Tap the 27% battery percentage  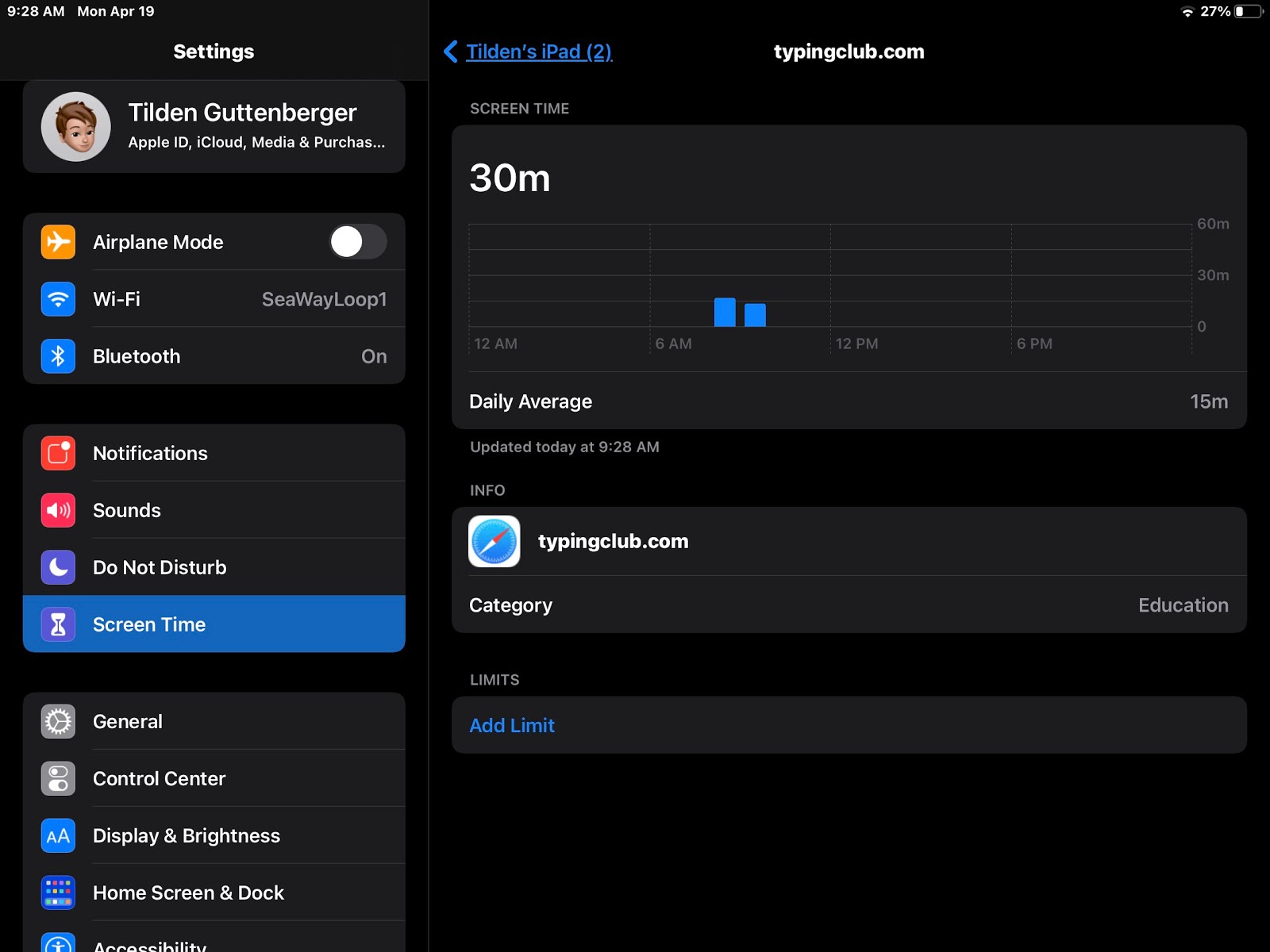1215,11
